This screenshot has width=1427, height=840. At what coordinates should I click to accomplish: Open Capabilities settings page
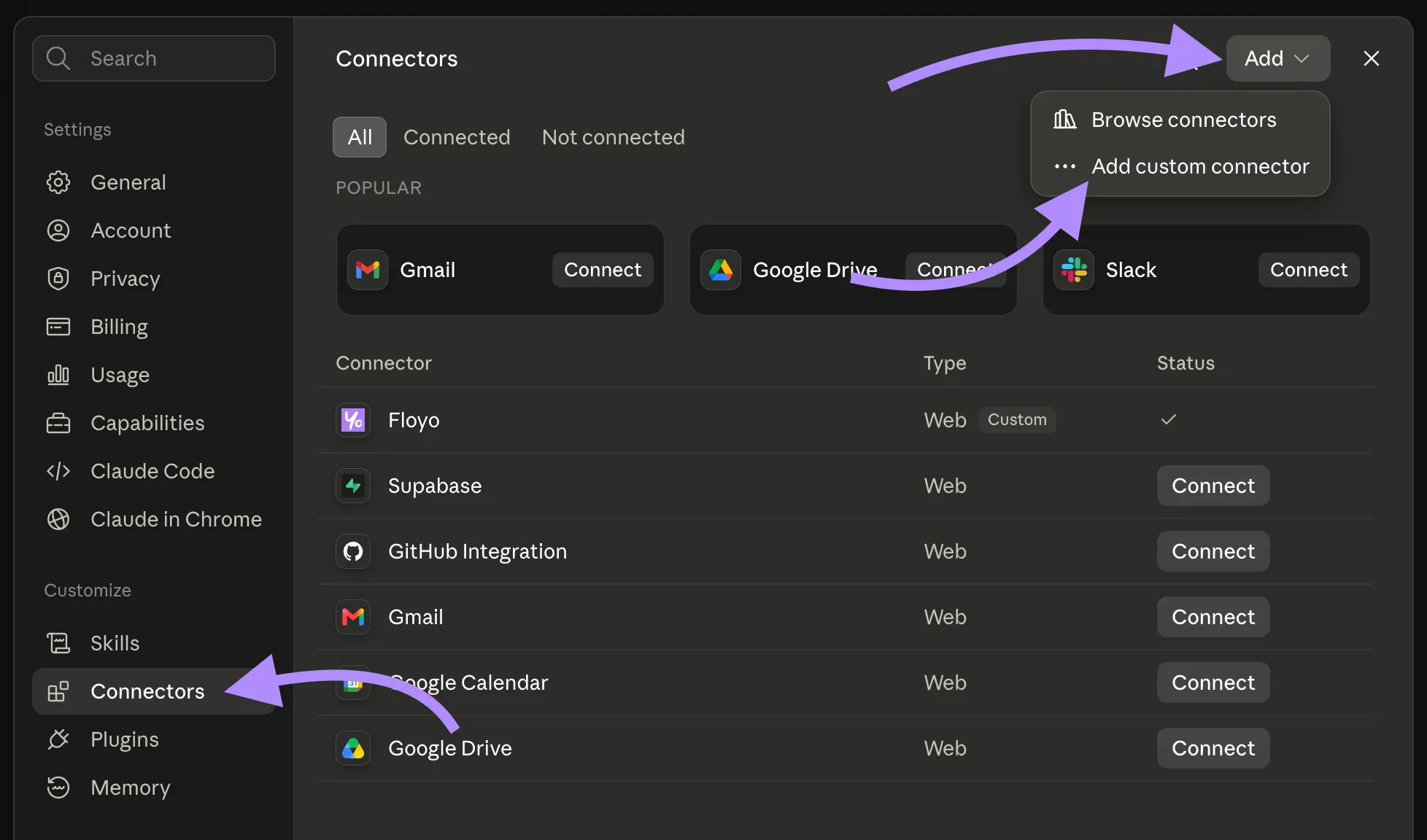154,423
